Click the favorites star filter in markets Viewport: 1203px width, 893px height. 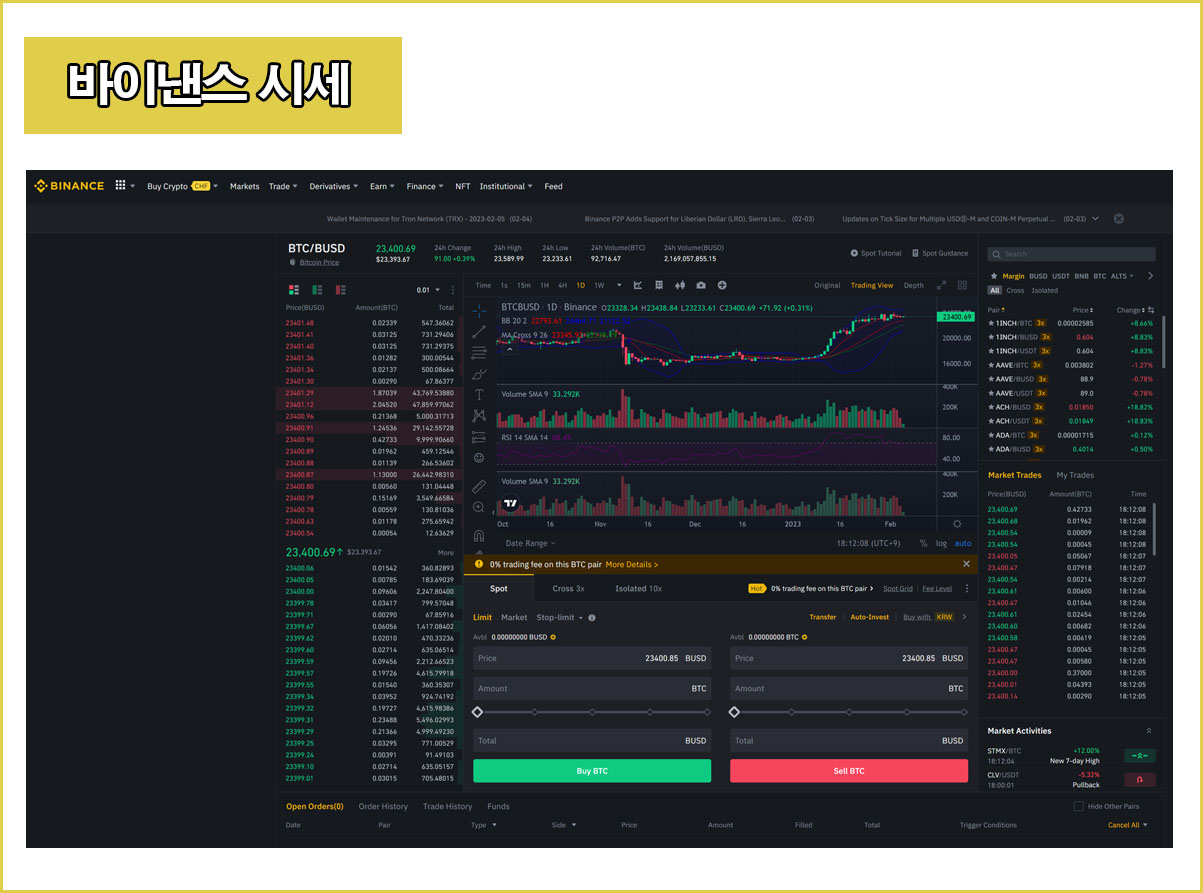point(993,276)
